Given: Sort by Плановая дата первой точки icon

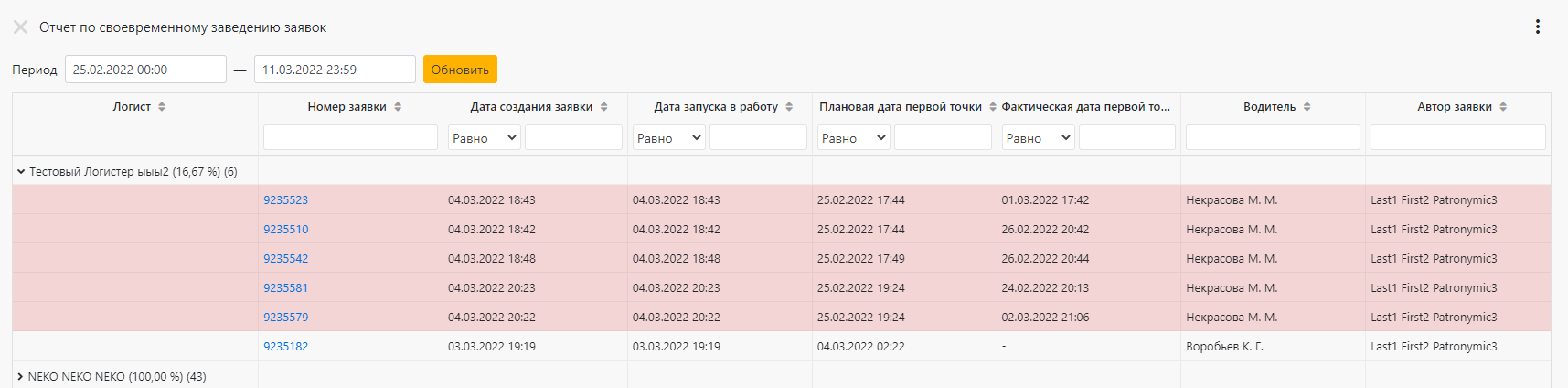Looking at the screenshot, I should point(993,107).
